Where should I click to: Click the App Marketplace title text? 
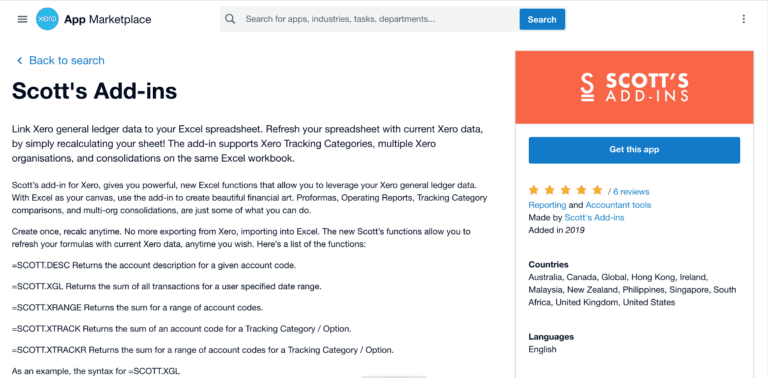pyautogui.click(x=108, y=20)
